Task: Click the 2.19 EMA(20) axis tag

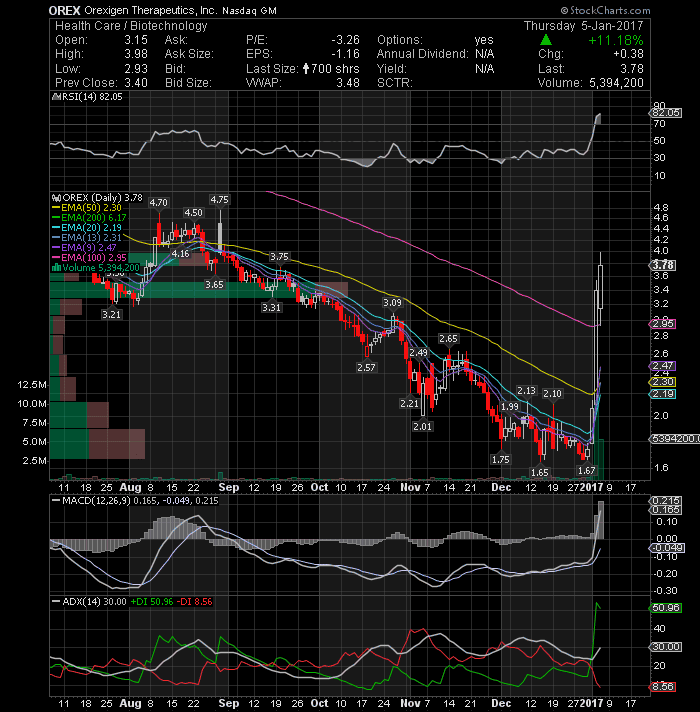Action: [x=663, y=394]
